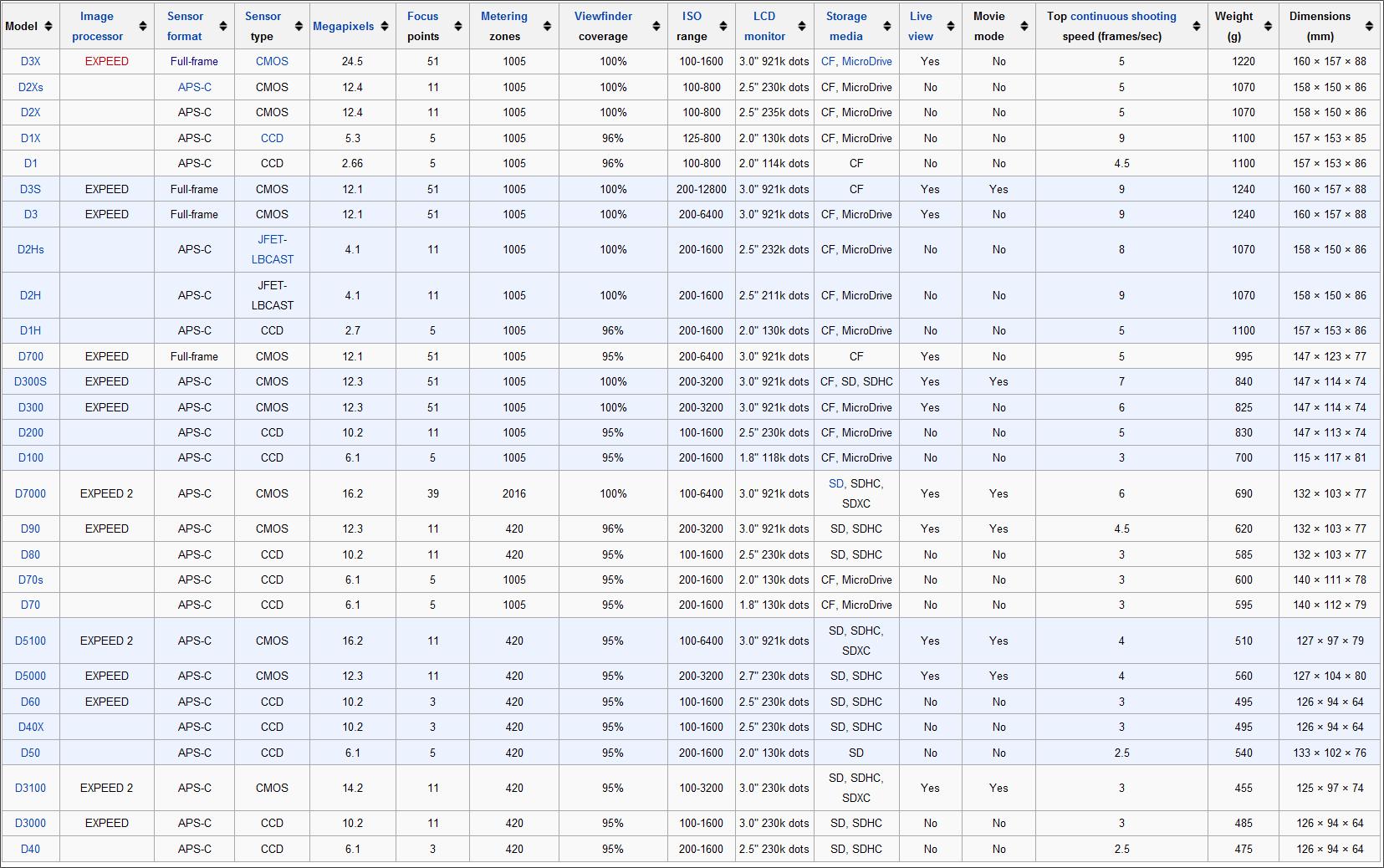
Task: Open the D80 model link
Action: [30, 554]
